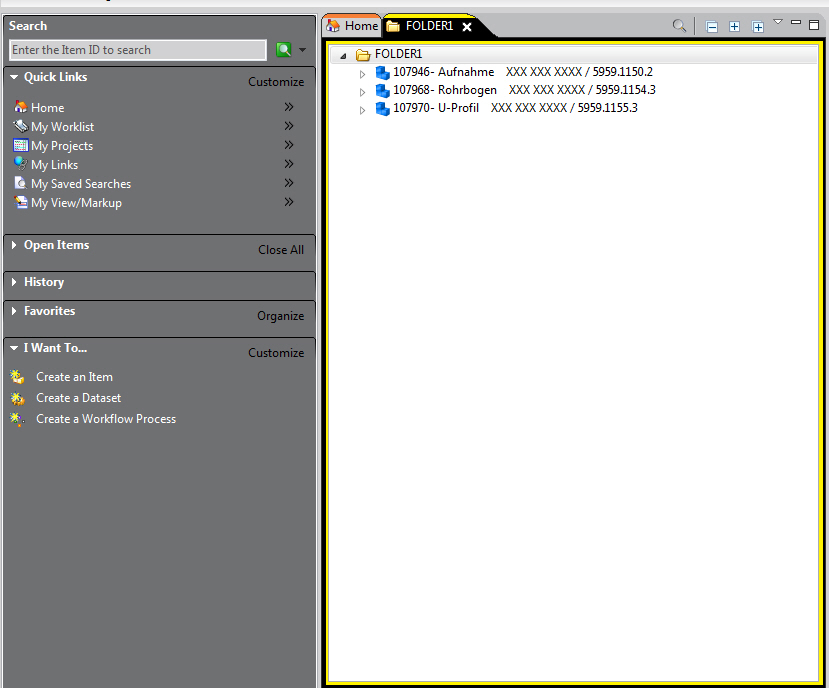Expand the 107970- U-Profil node

[x=362, y=111]
